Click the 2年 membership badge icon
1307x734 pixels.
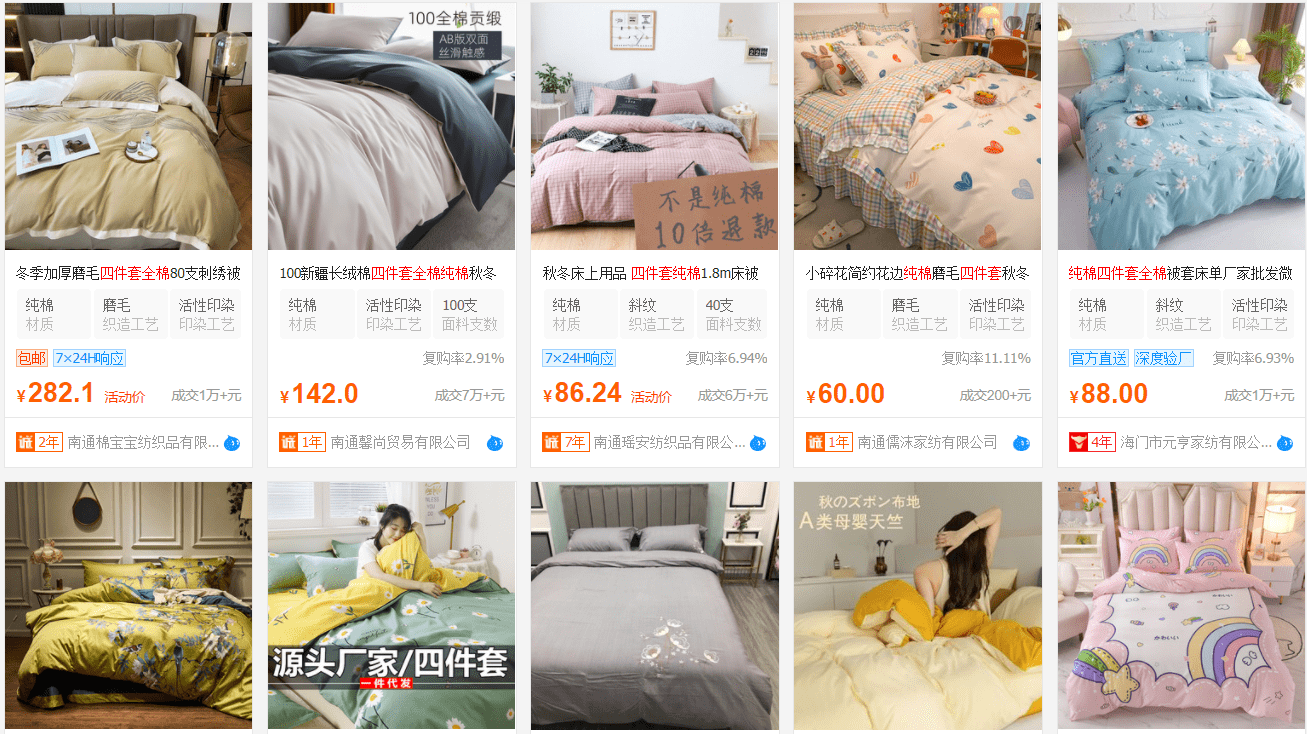40,442
